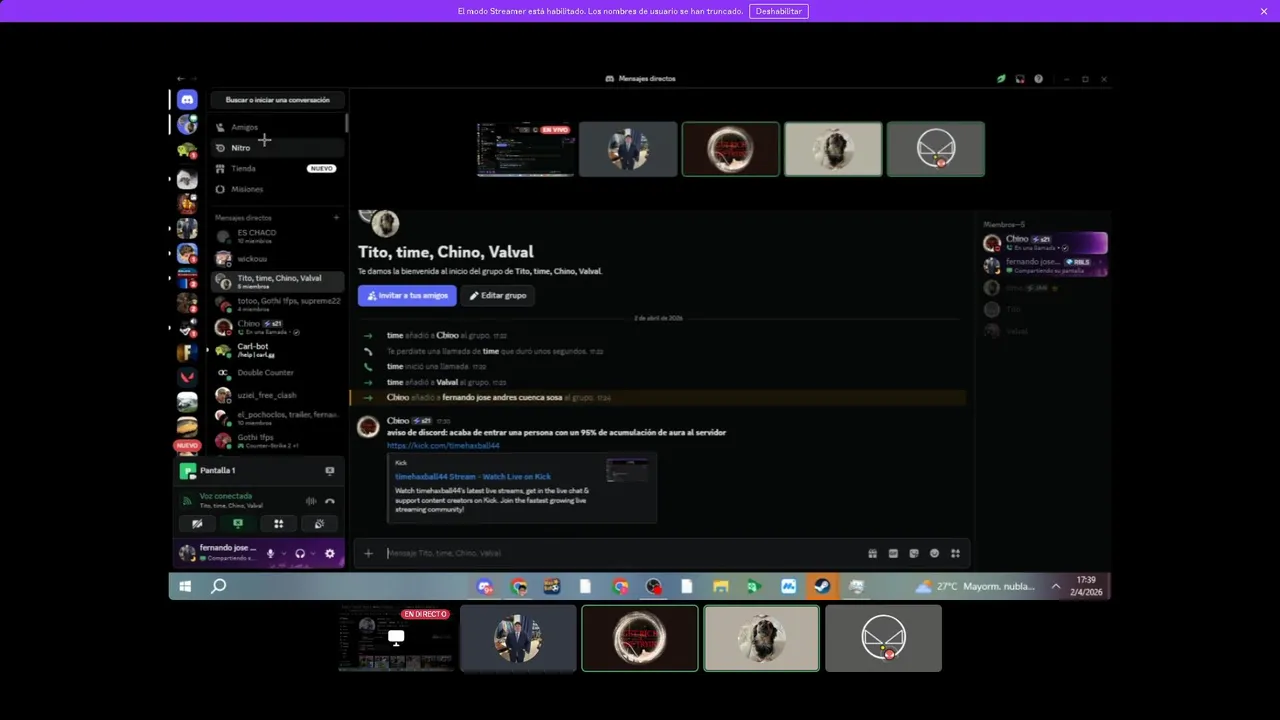Select the Tito, time, Chino, Valval group DM
The height and width of the screenshot is (720, 1280).
[x=277, y=282]
